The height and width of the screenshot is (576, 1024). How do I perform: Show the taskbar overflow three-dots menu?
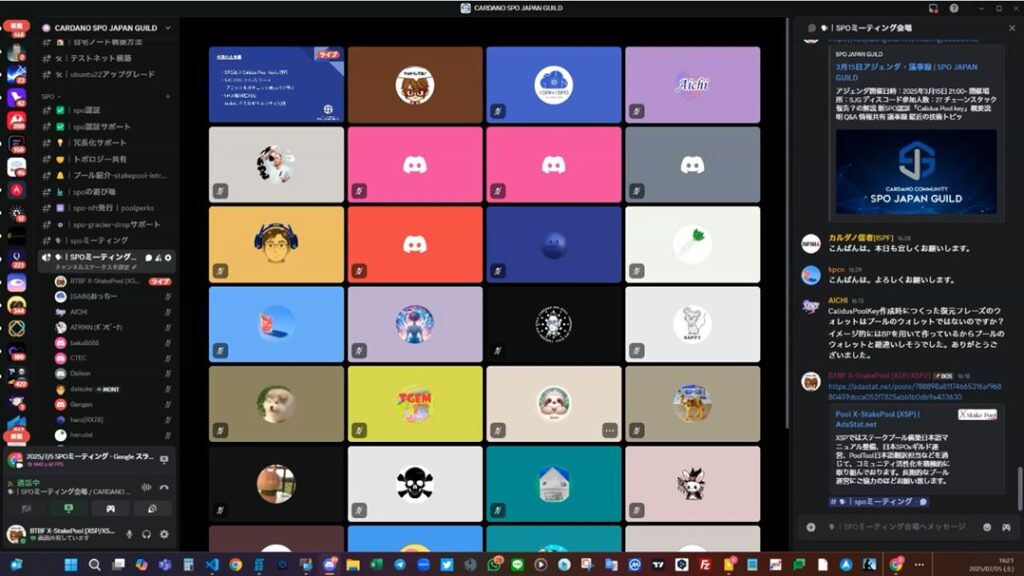pos(920,564)
